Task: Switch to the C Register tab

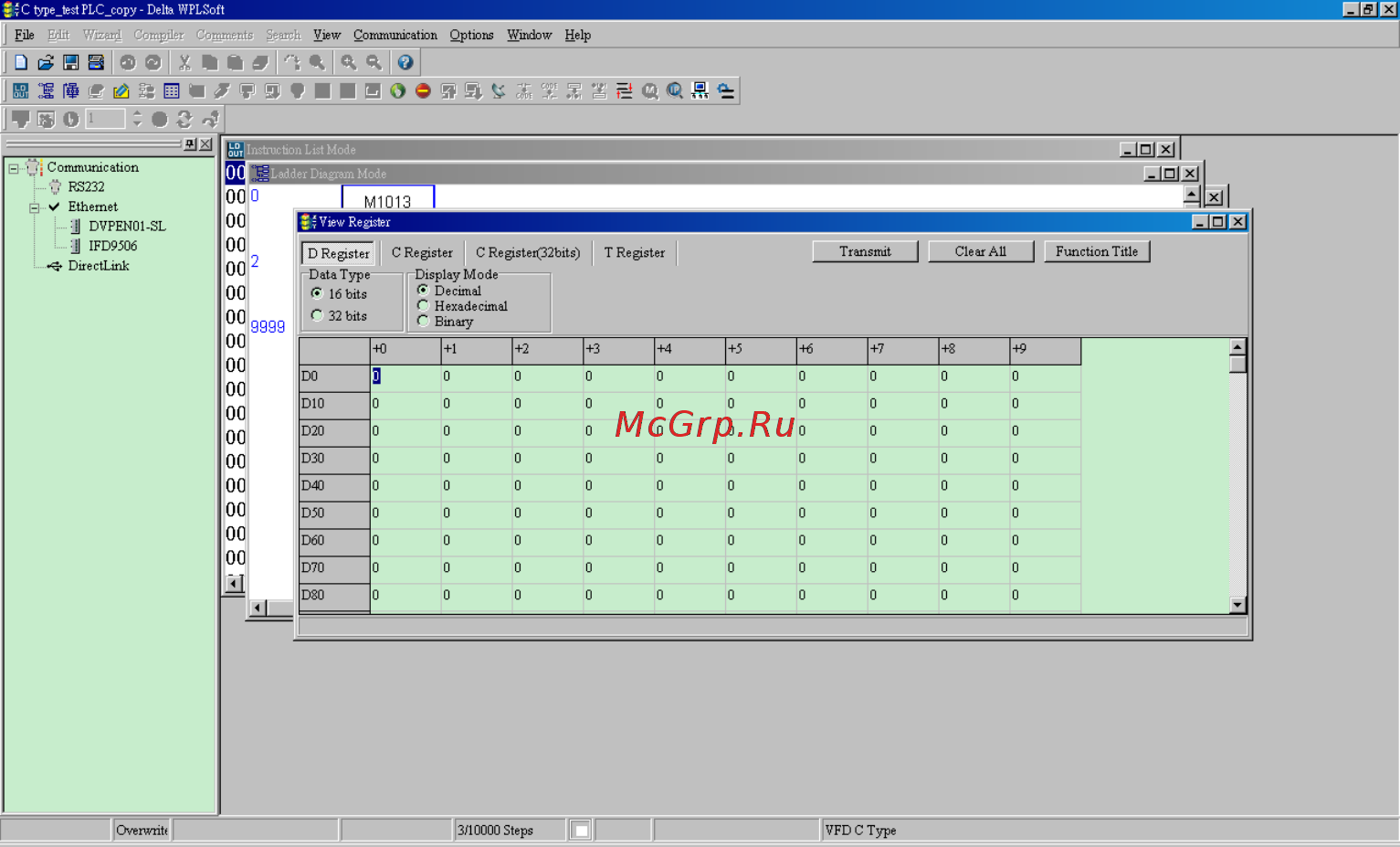Action: click(x=422, y=253)
